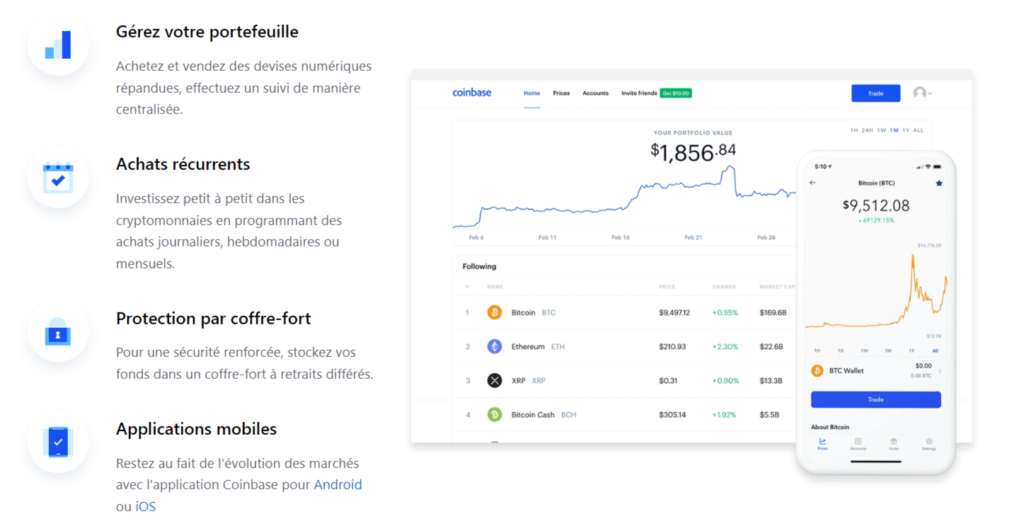Tap the $9,512.08 Bitcoin price on phone
Viewport: 1024px width, 529px height.
point(876,206)
